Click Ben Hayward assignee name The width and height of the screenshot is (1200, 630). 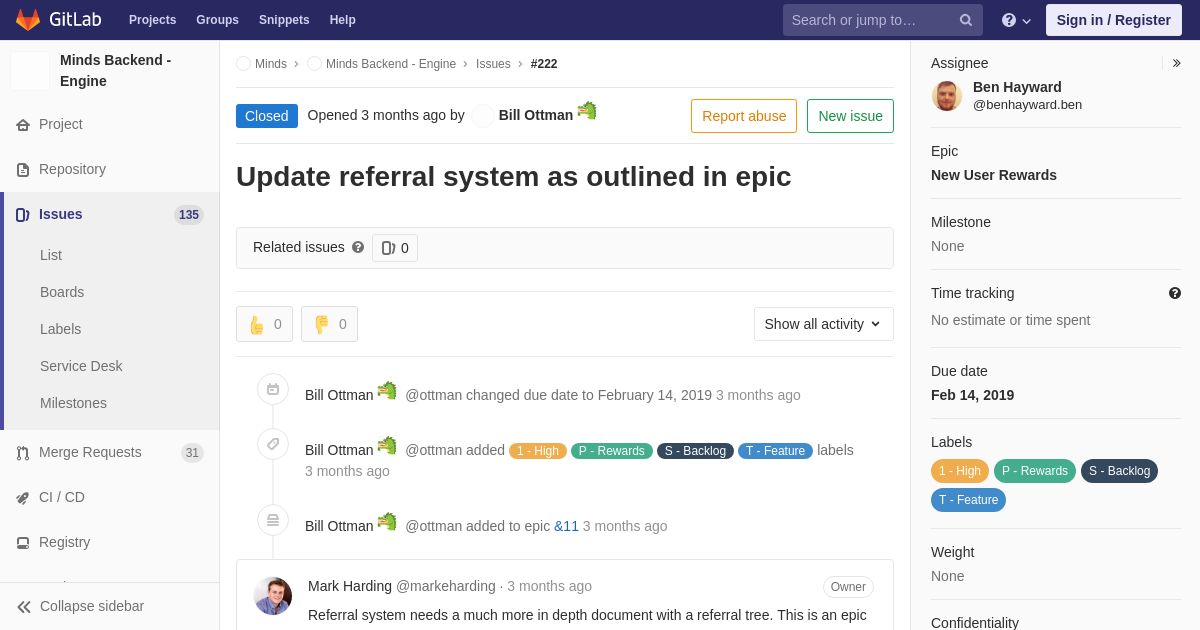(x=1017, y=87)
